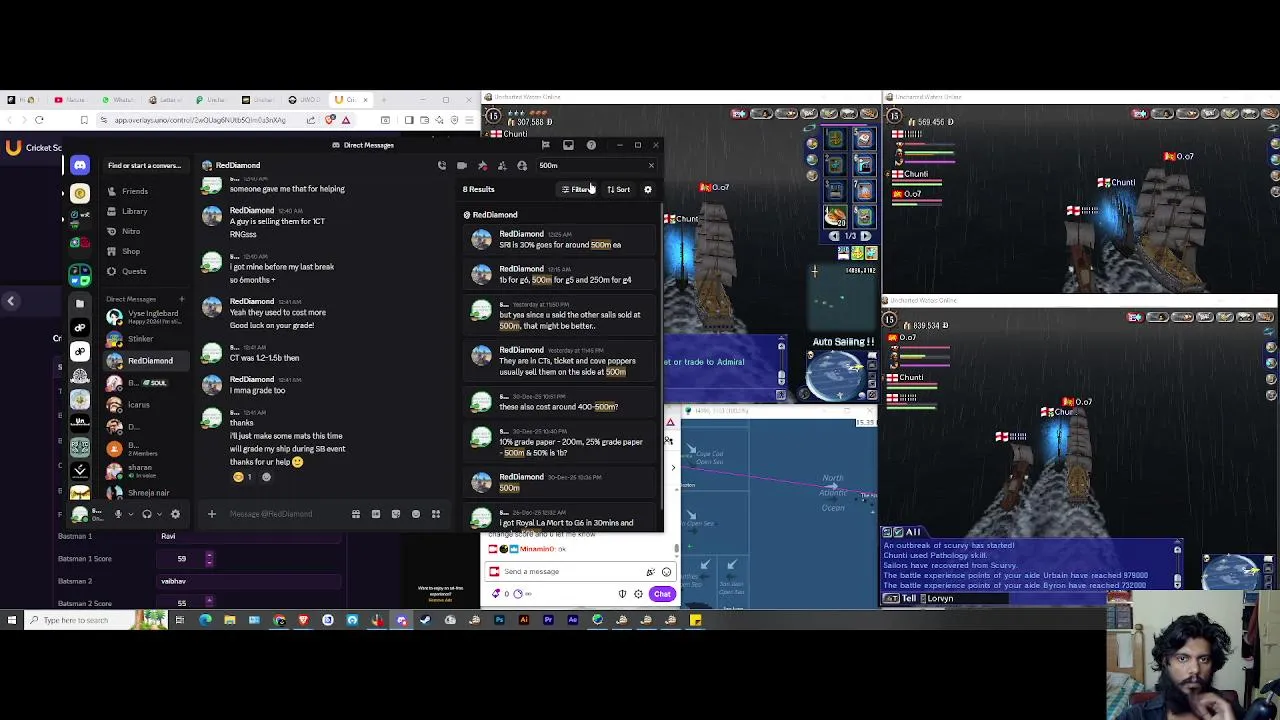Open sticker picker in message bar
Screen dimensions: 1280x720
(x=396, y=514)
